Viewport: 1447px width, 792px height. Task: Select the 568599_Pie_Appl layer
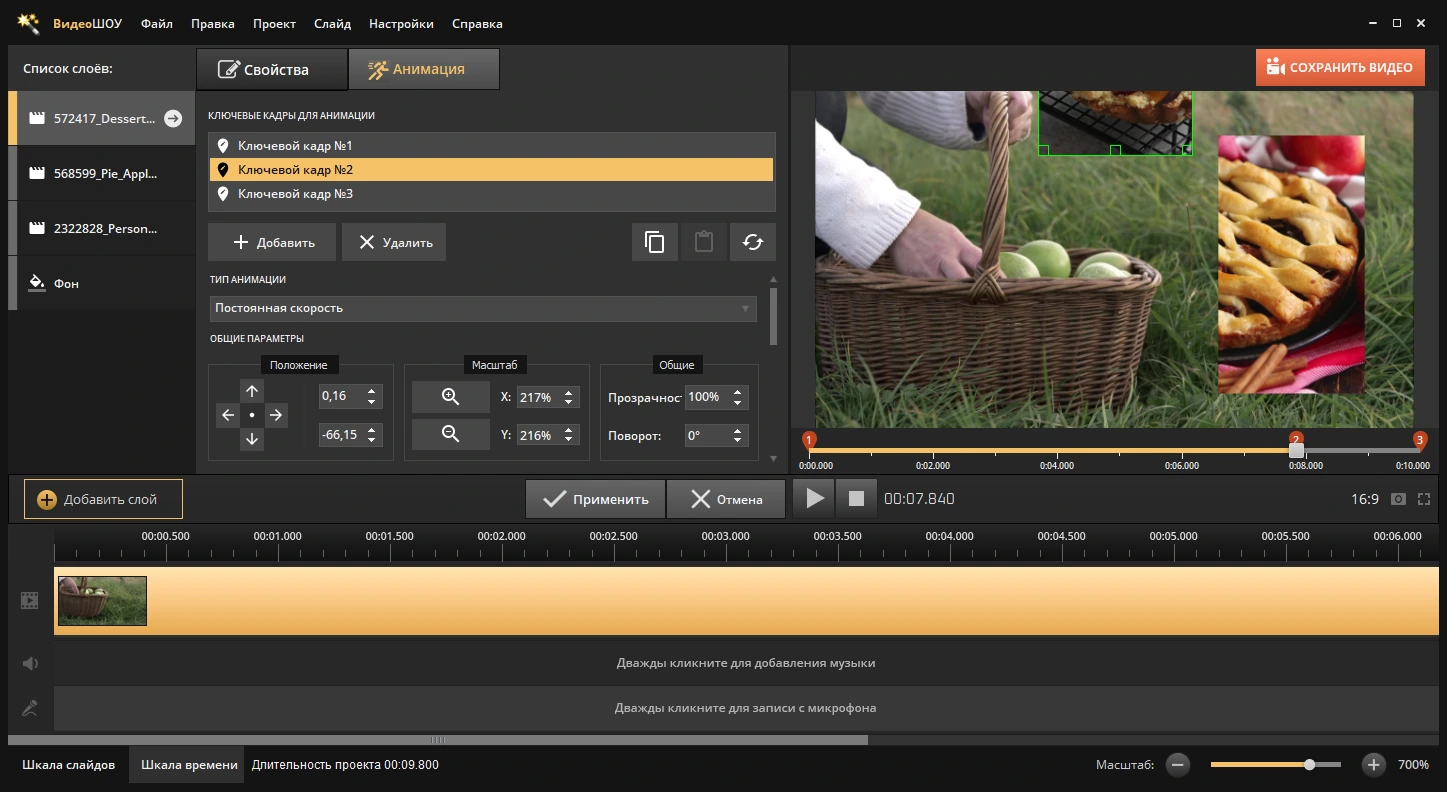(x=102, y=173)
